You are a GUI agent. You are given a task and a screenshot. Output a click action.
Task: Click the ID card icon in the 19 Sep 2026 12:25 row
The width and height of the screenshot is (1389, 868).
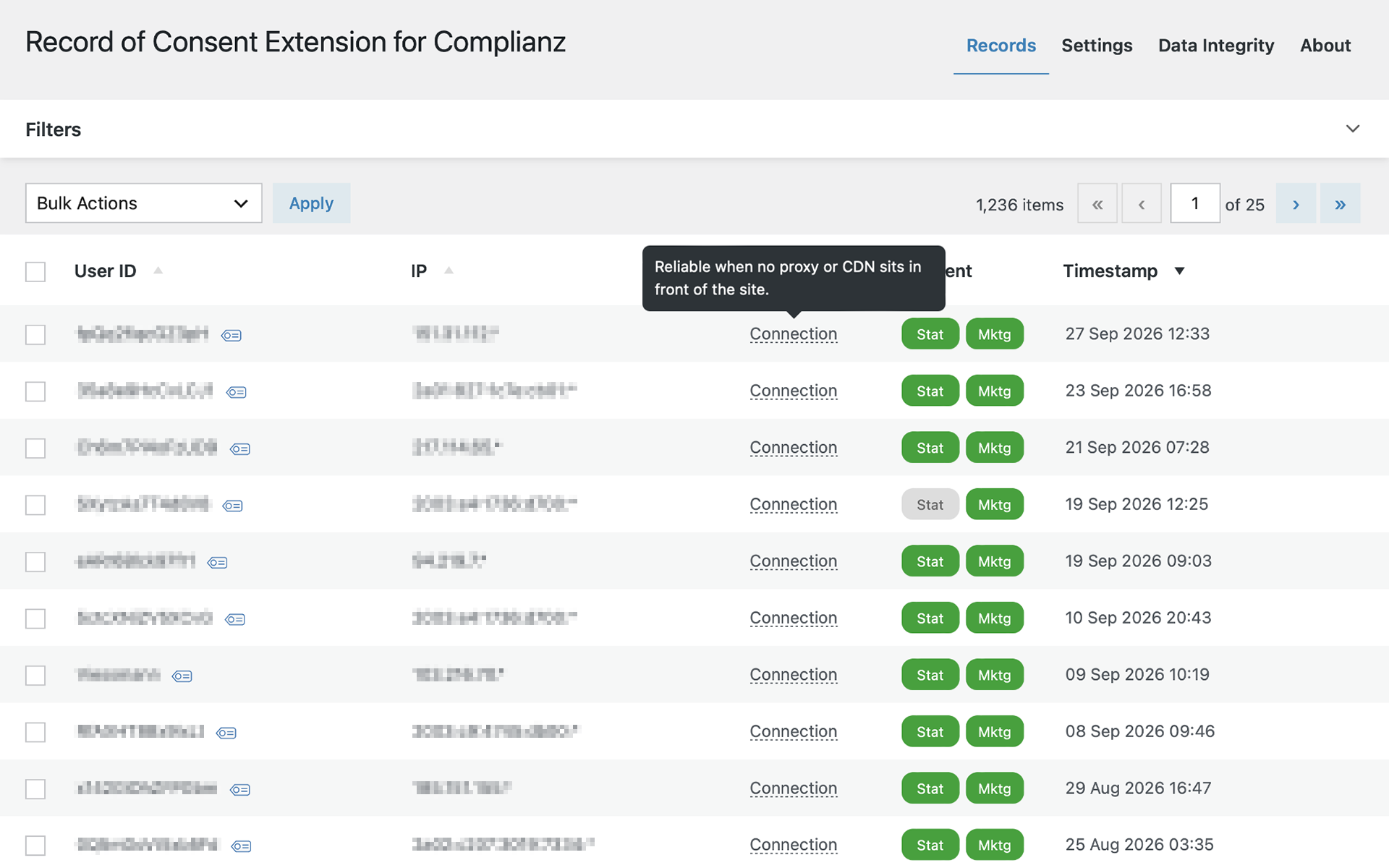(233, 506)
